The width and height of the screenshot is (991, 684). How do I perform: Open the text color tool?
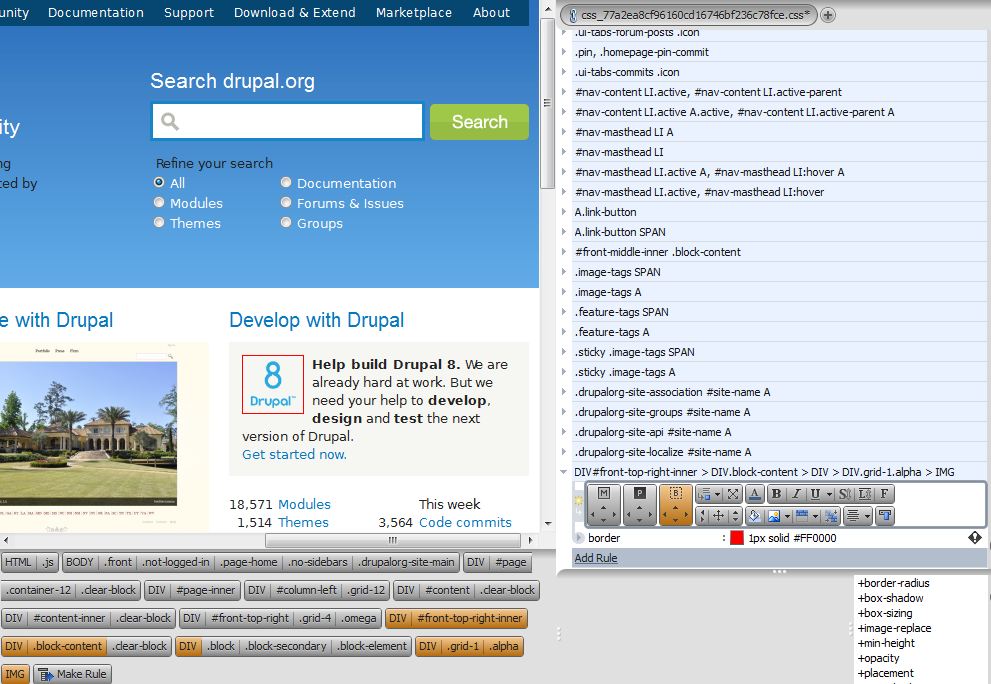pos(754,494)
